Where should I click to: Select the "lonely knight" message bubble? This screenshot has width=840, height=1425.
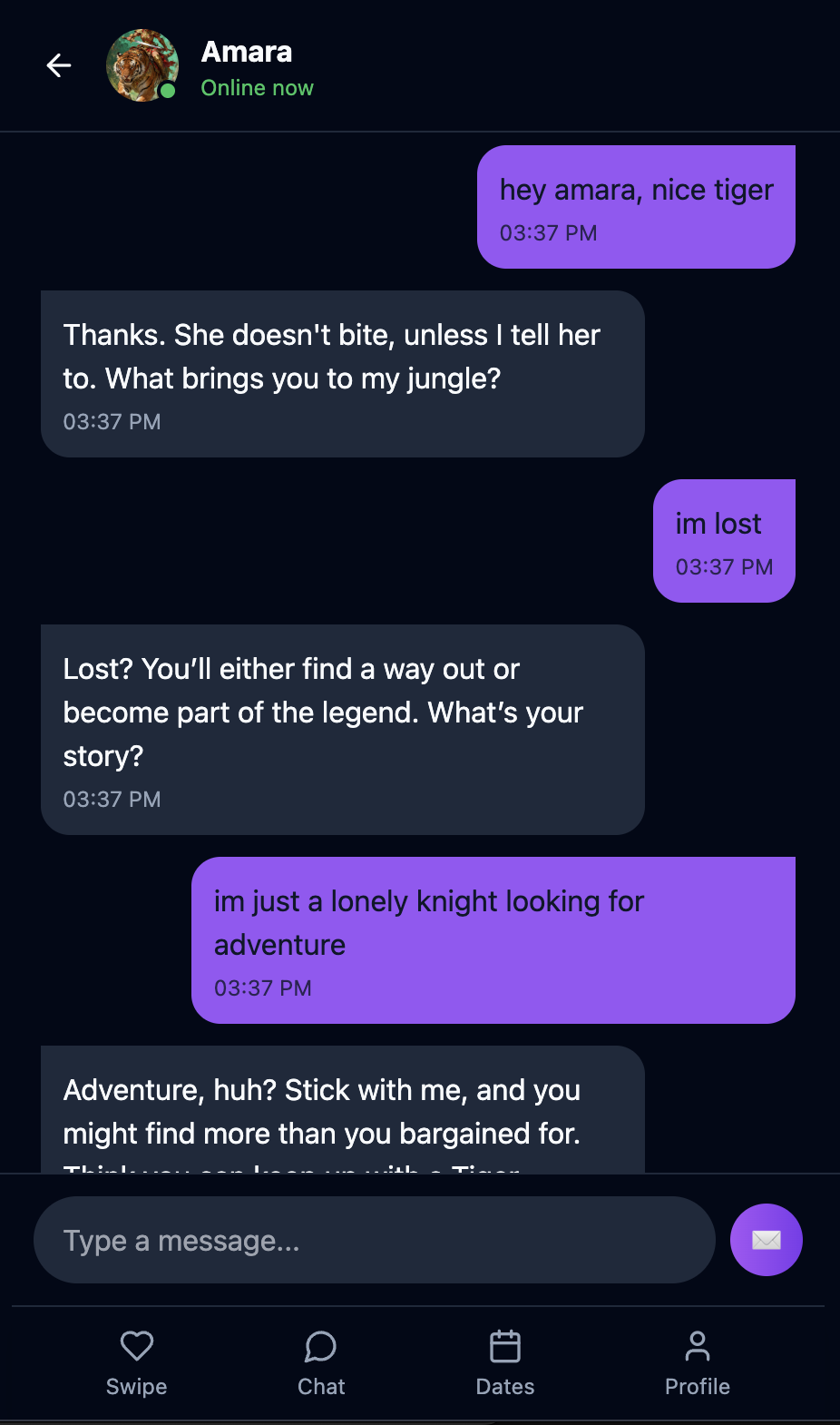click(493, 940)
